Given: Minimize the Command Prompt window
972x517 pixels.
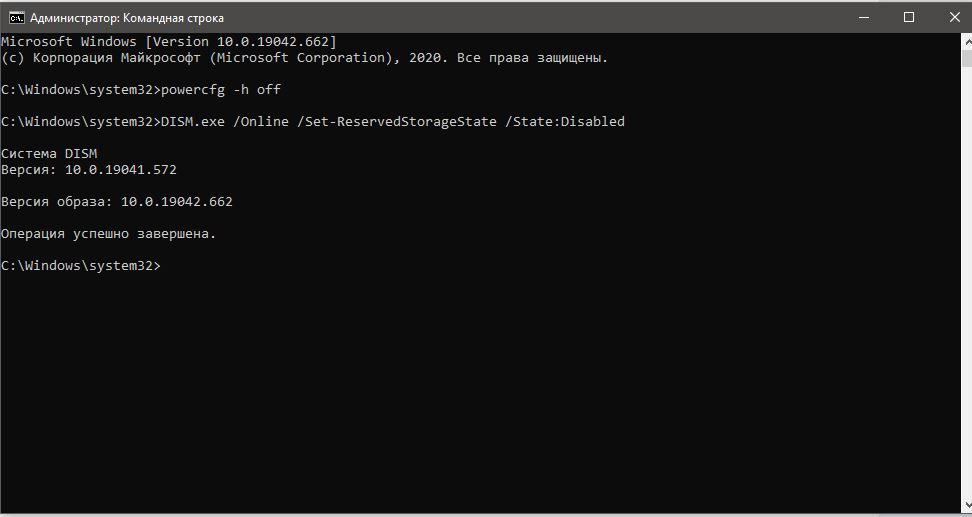Looking at the screenshot, I should point(863,17).
